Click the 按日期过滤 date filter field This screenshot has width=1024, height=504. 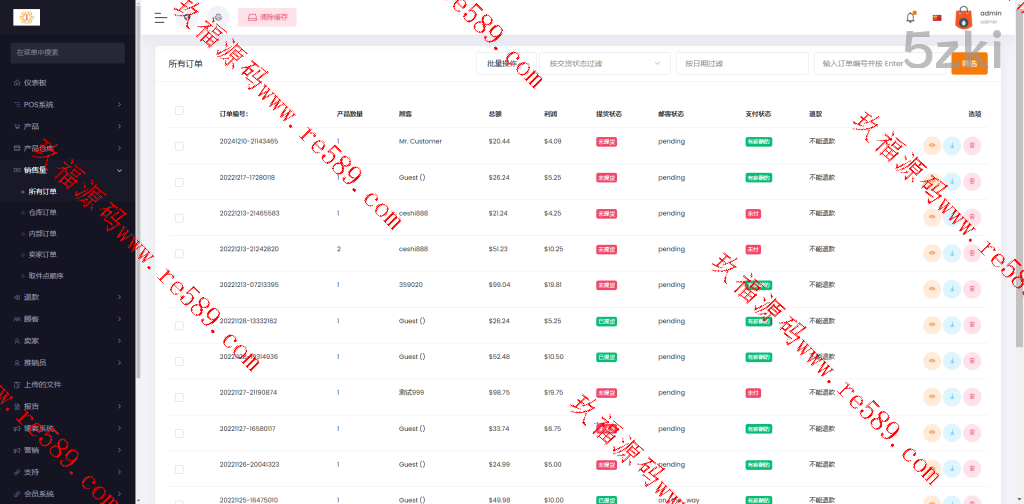[741, 63]
